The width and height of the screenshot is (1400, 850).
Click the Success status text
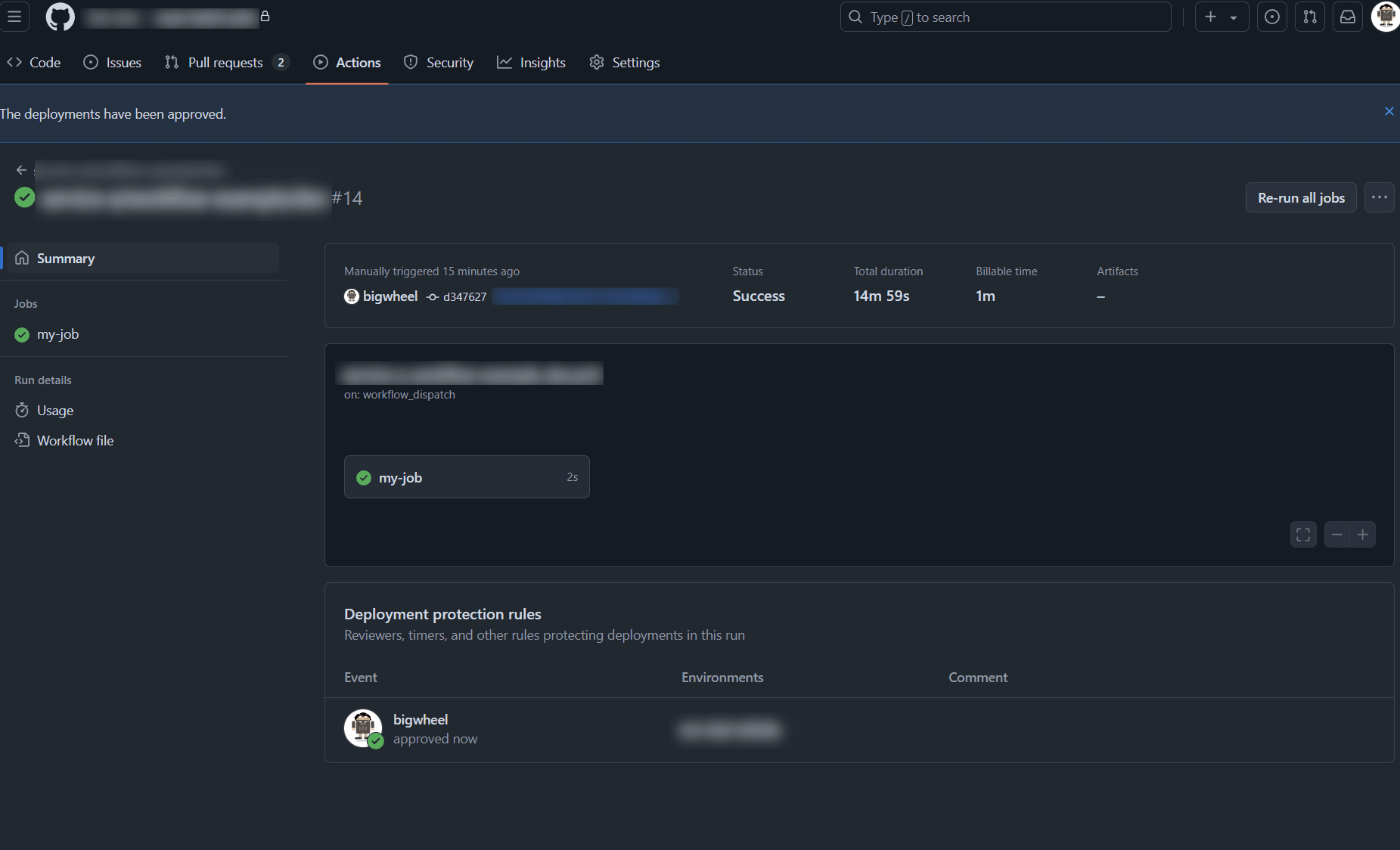[x=758, y=296]
